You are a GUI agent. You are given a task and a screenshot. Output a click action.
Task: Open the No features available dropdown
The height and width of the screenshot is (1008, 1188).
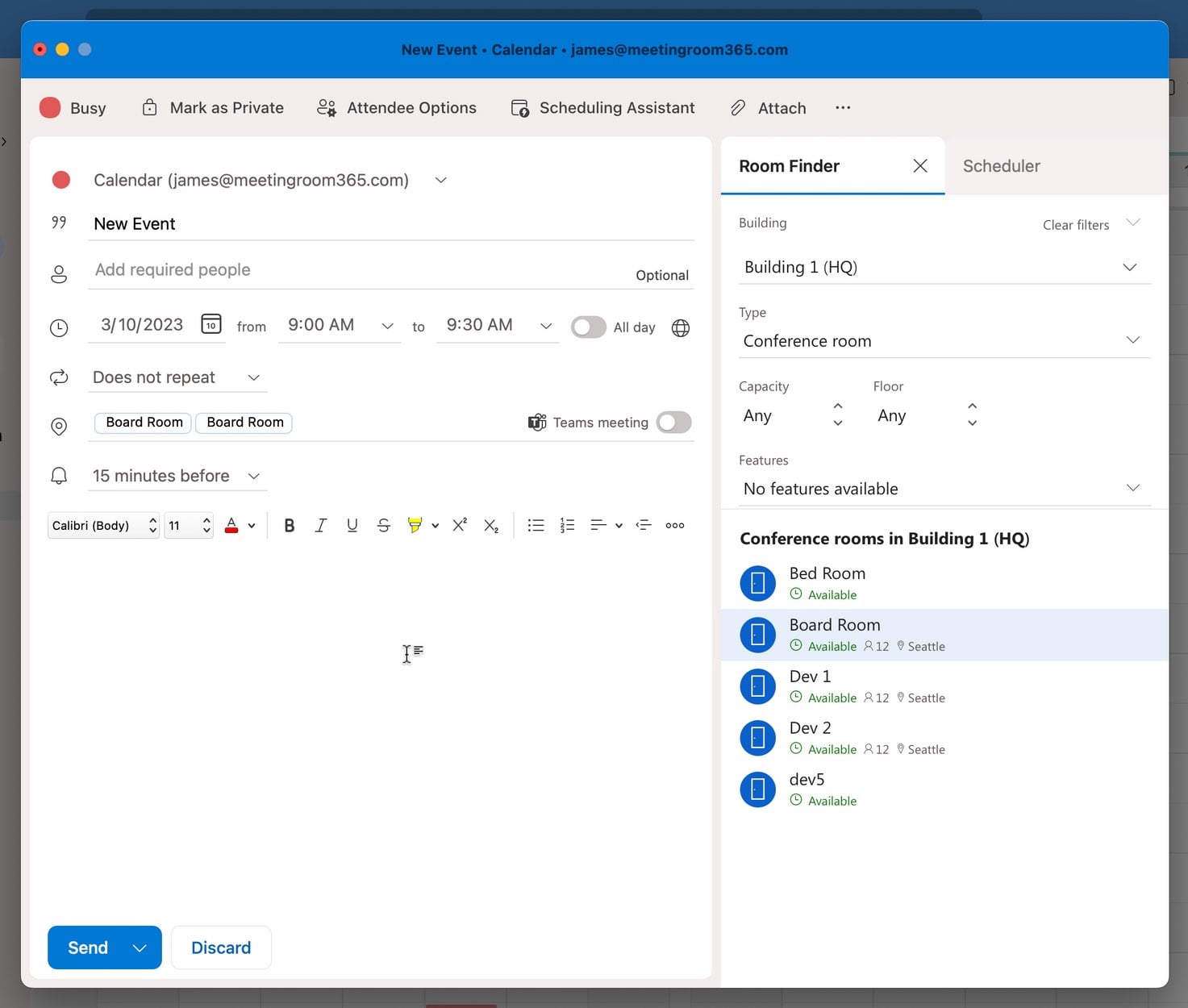(x=944, y=489)
